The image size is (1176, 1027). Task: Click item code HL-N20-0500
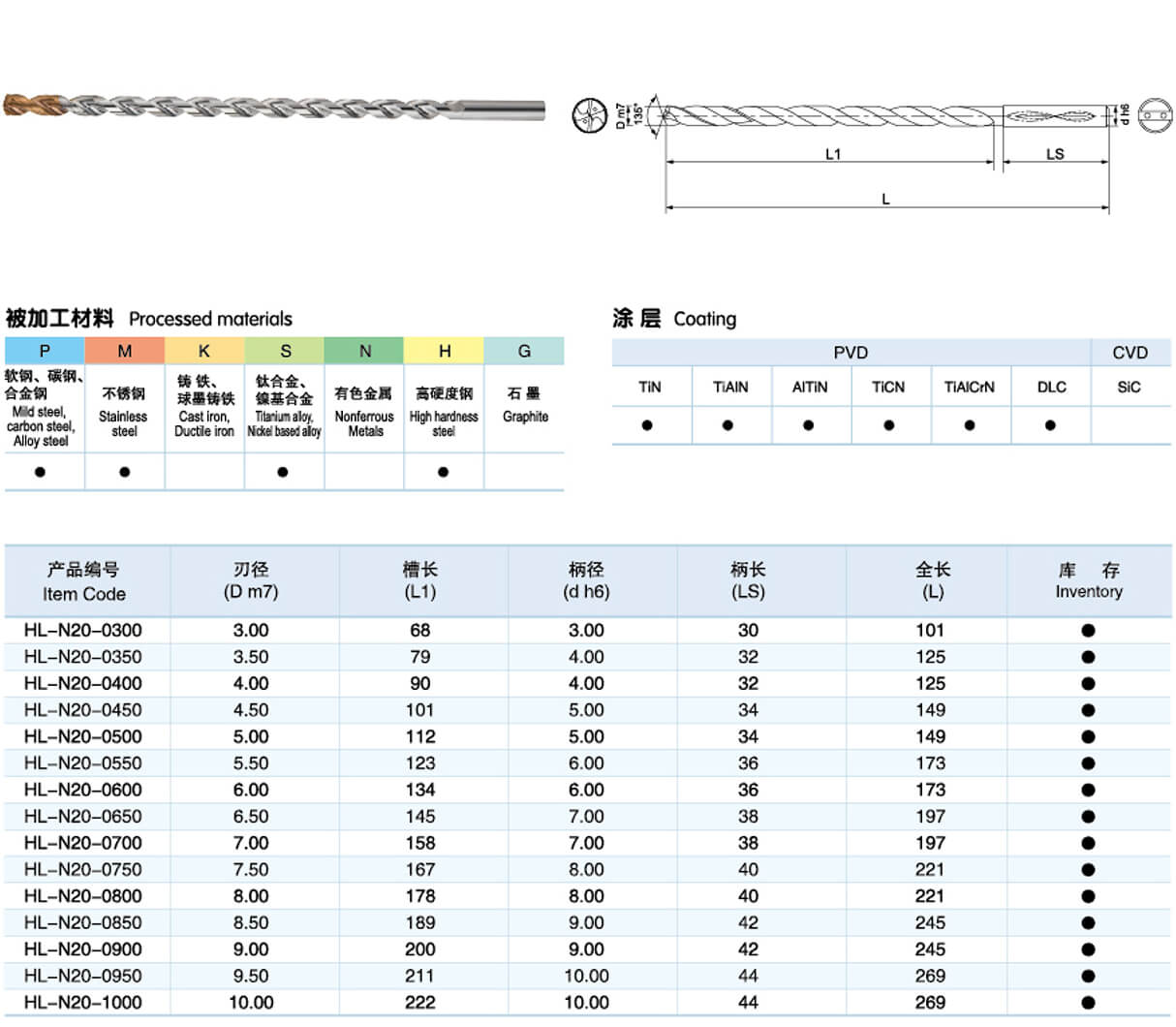pyautogui.click(x=83, y=737)
